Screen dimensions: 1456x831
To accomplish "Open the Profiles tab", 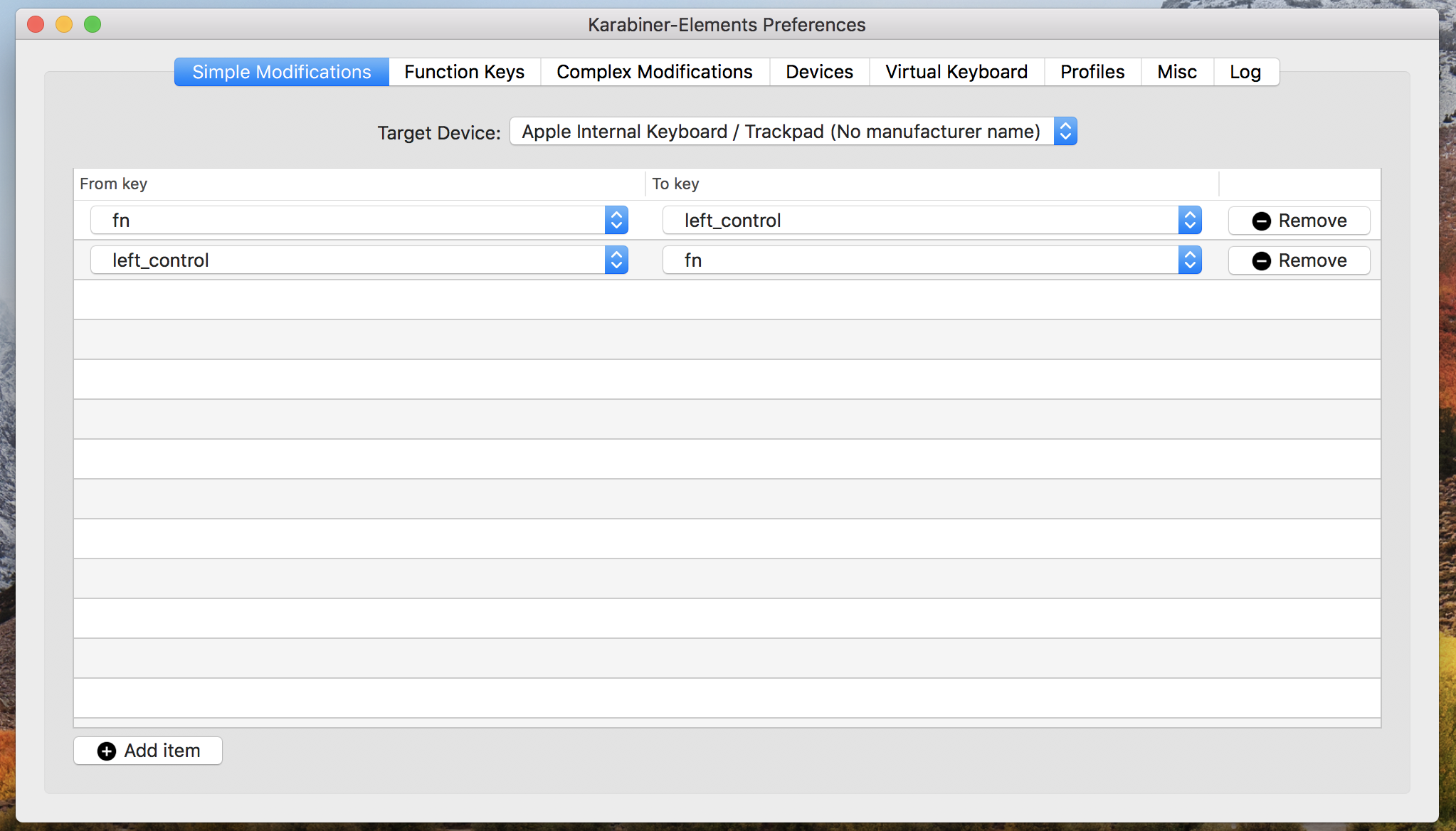I will click(x=1092, y=72).
